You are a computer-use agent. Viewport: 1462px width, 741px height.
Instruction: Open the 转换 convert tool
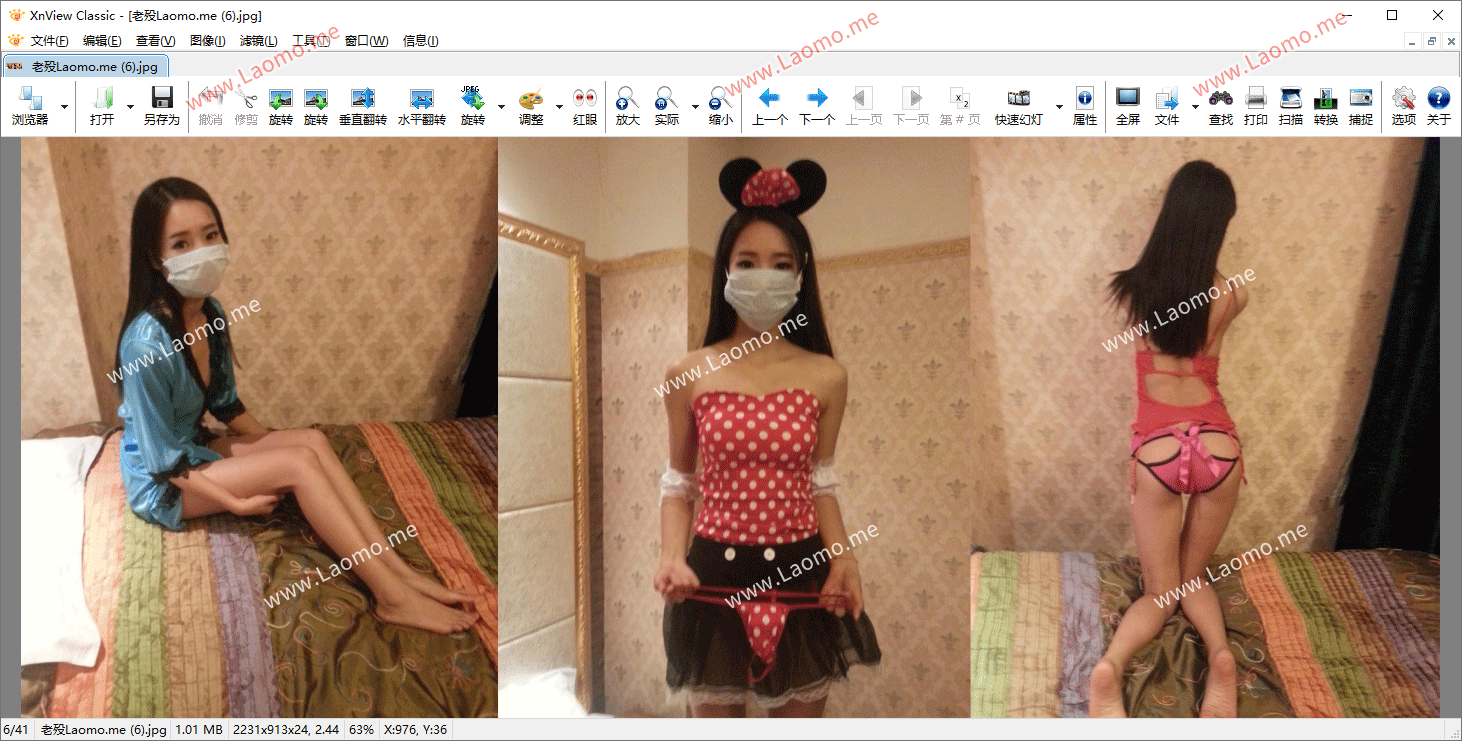[x=1326, y=106]
